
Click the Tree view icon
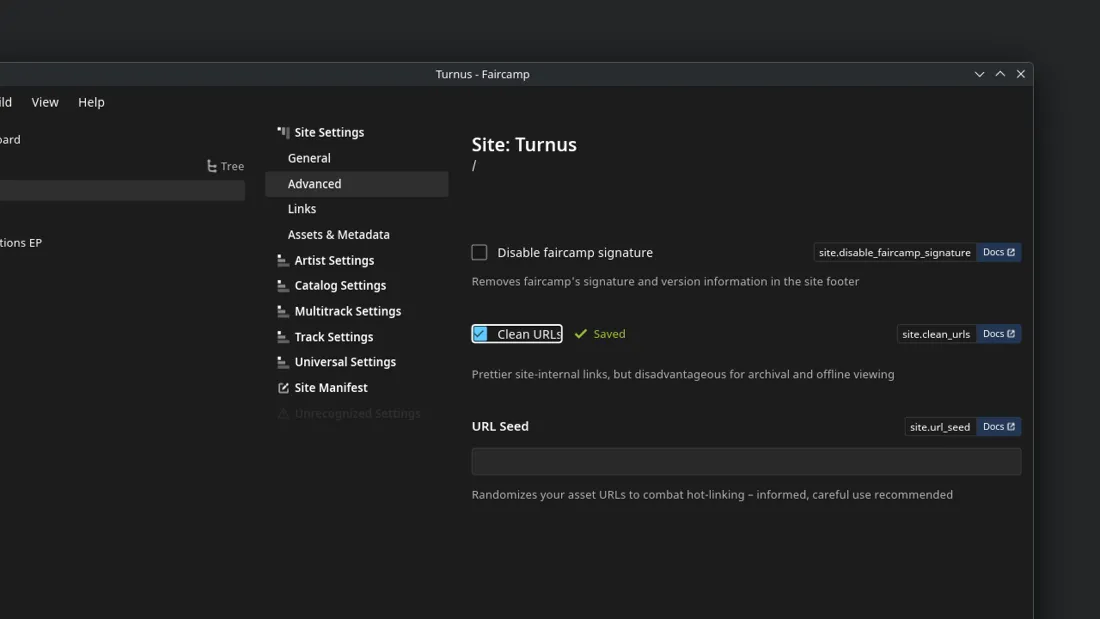212,166
